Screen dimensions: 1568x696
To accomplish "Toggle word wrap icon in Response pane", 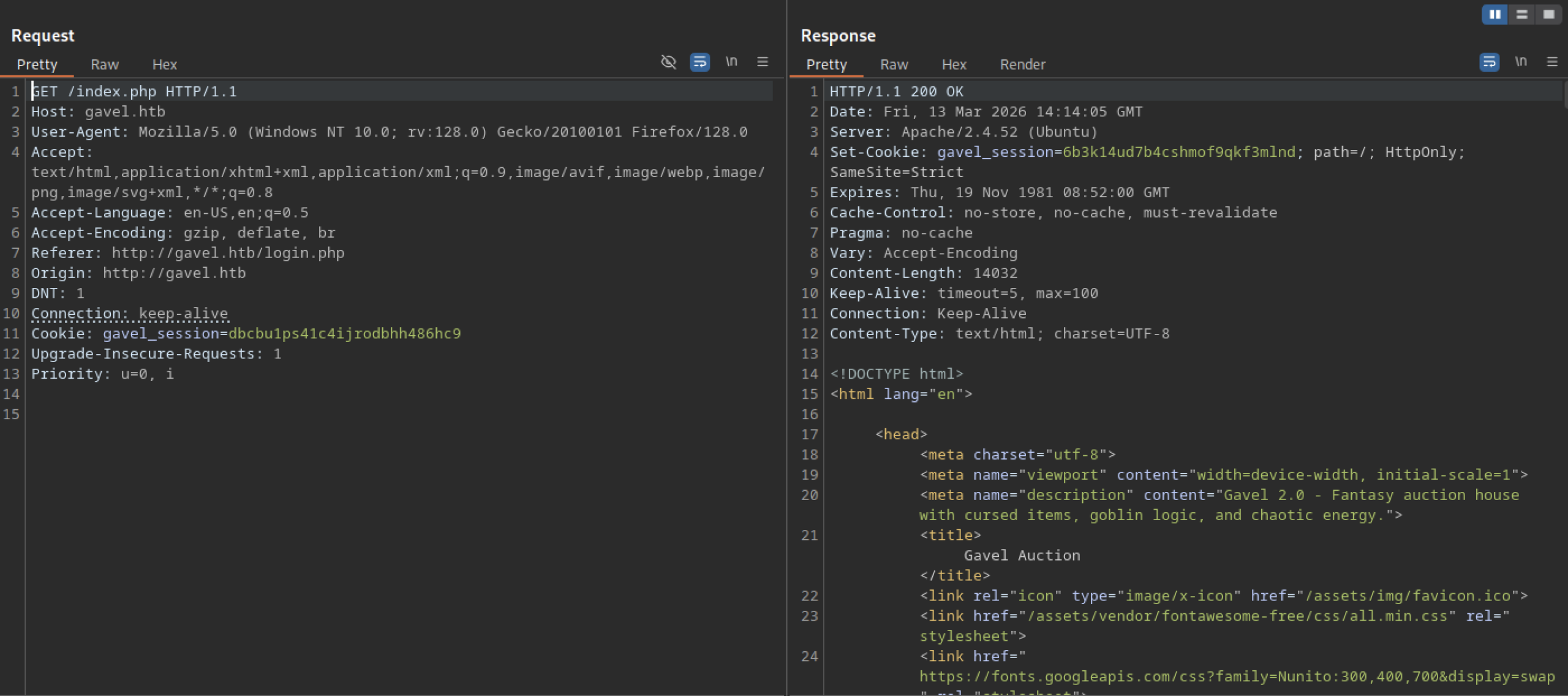I will click(x=1489, y=62).
